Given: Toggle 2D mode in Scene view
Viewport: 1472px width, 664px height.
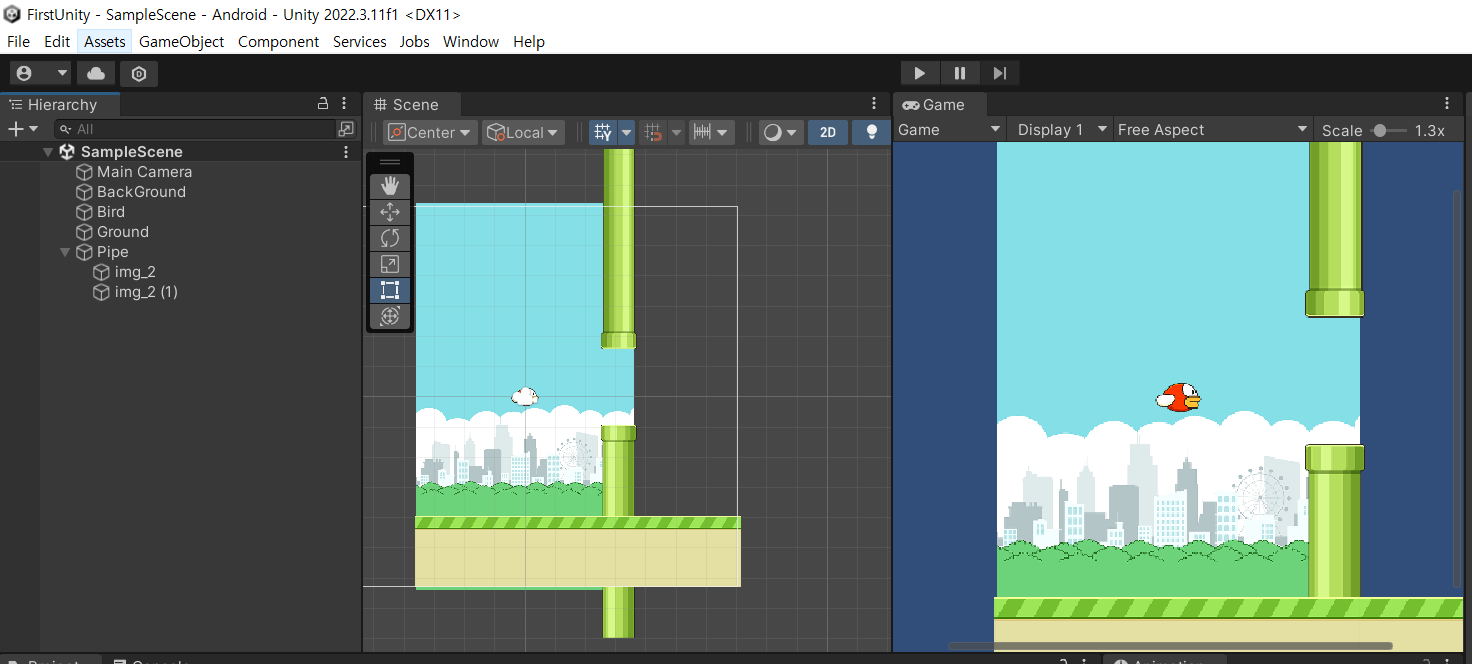Looking at the screenshot, I should [x=828, y=132].
